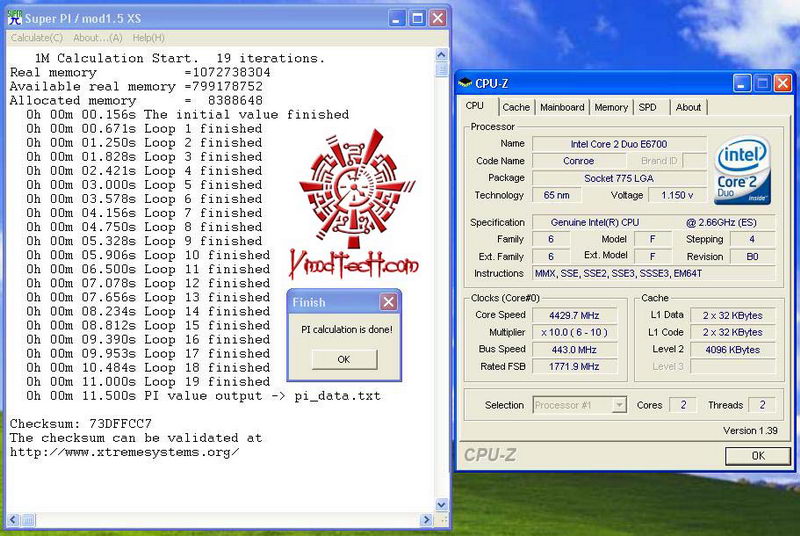The image size is (800, 536).
Task: Minimize the CPU-Z window
Action: pyautogui.click(x=742, y=83)
